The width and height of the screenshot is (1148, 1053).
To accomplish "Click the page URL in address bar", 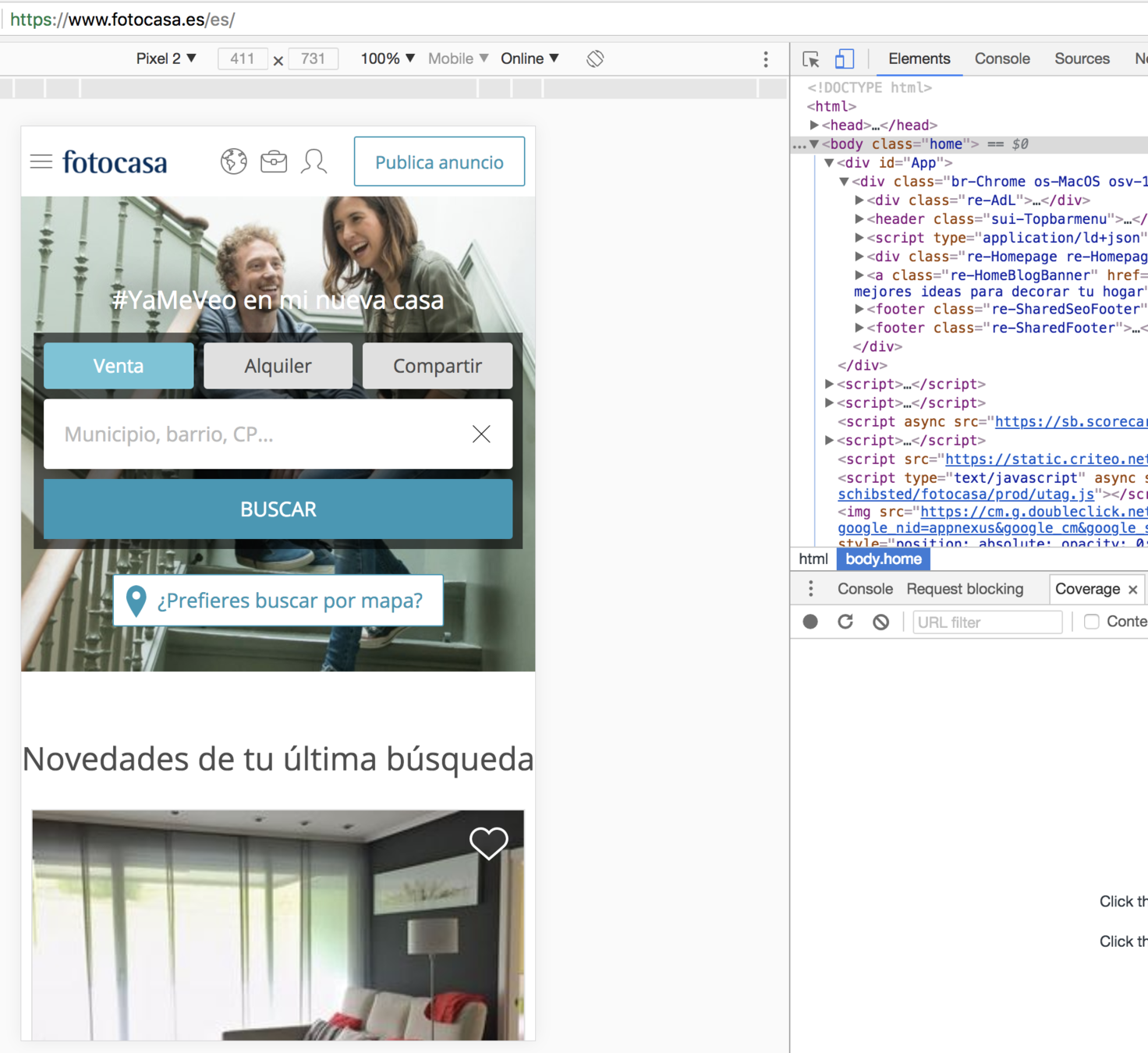I will pyautogui.click(x=122, y=19).
